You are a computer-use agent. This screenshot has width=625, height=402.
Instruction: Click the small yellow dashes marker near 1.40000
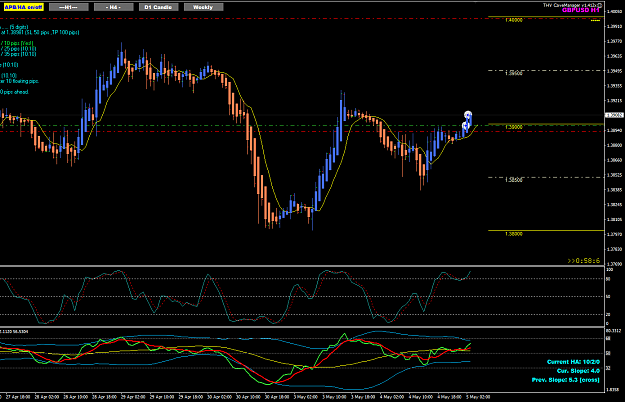pos(595,20)
